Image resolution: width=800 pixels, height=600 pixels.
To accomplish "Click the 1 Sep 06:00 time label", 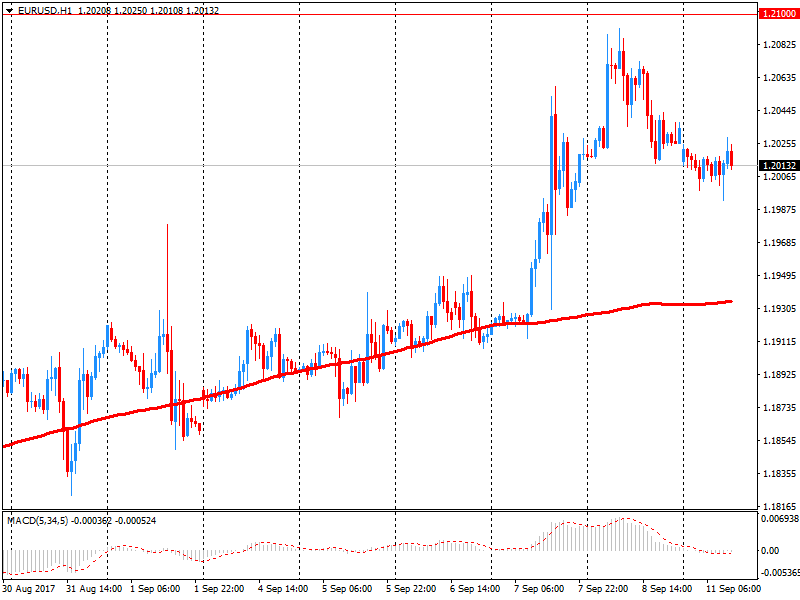I will [155, 589].
